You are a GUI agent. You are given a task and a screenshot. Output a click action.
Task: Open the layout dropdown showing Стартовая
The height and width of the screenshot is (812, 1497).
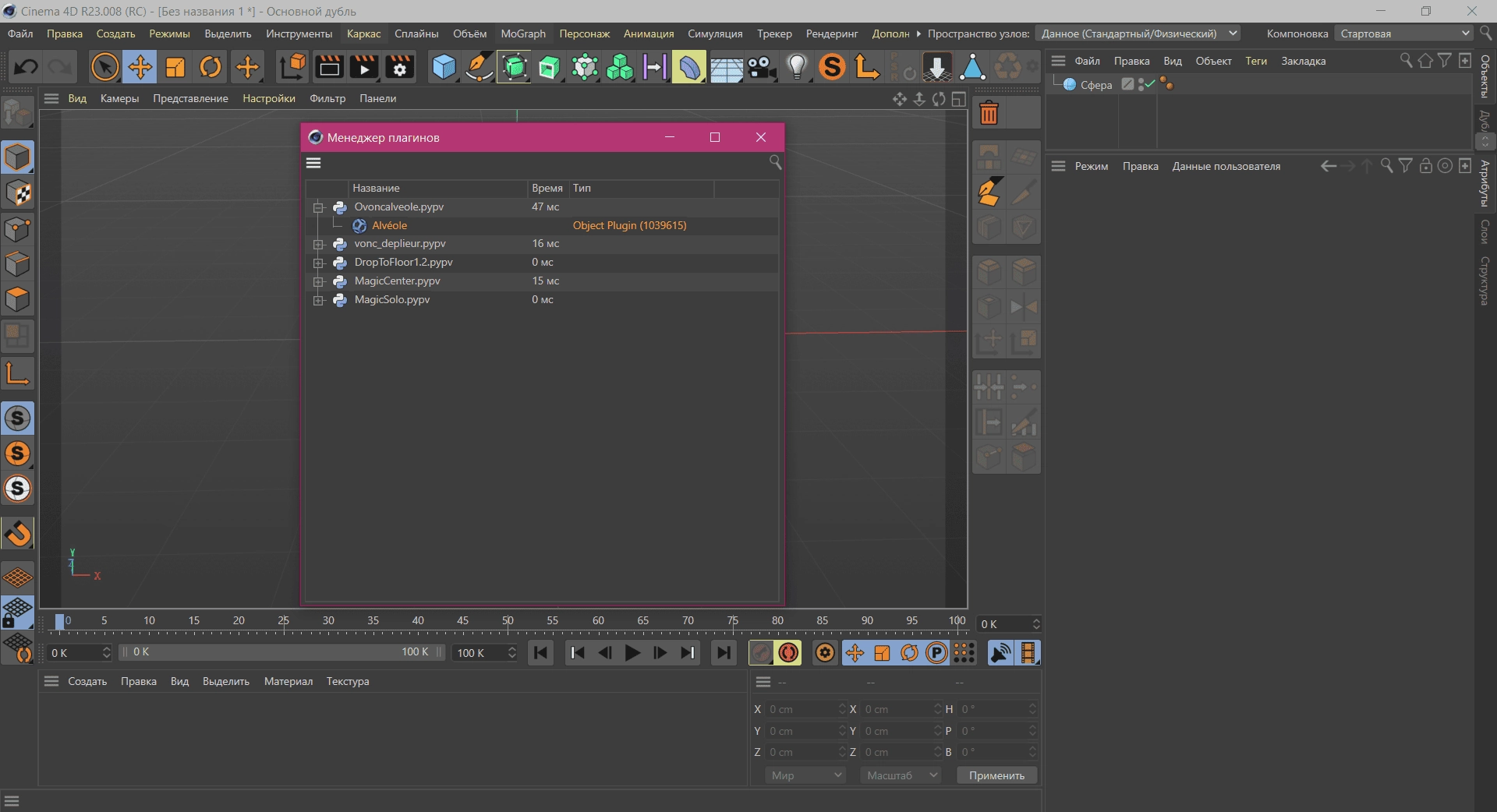point(1403,34)
